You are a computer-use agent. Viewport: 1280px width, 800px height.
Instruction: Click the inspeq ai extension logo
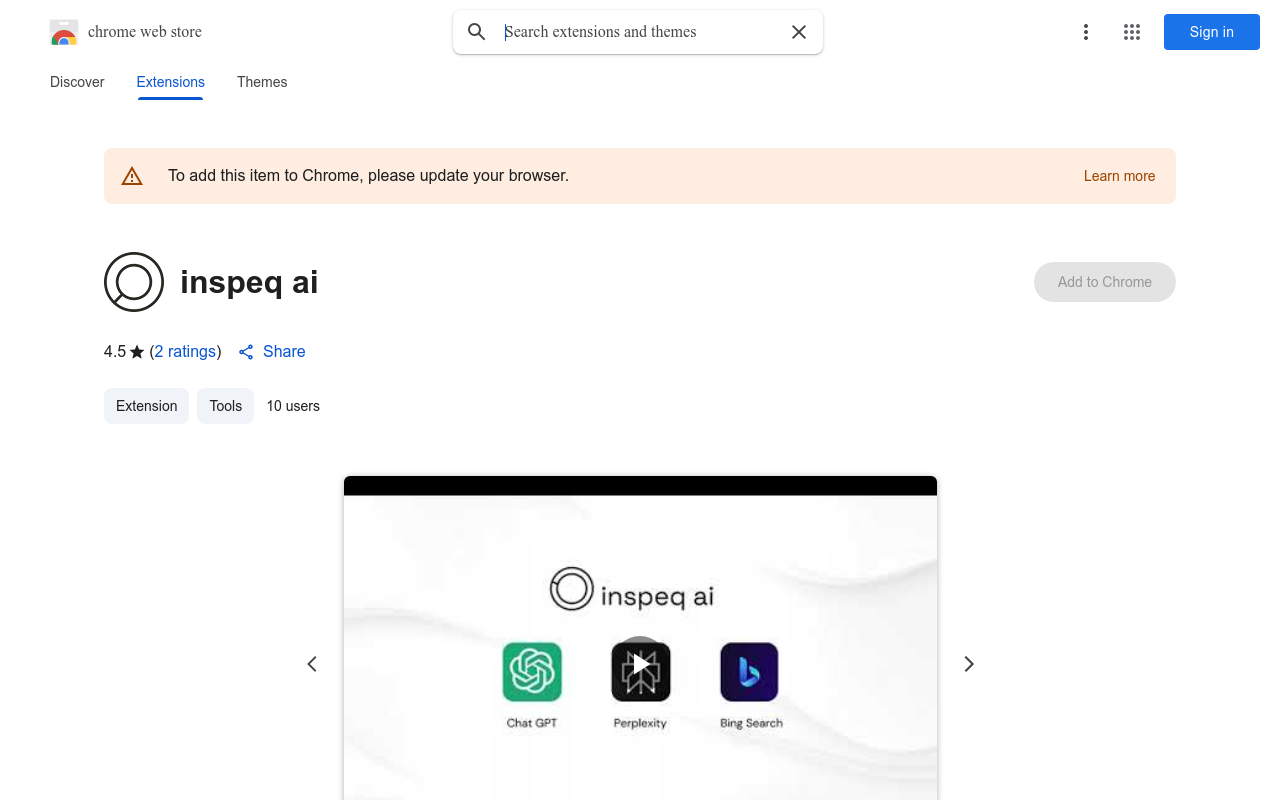(x=134, y=282)
